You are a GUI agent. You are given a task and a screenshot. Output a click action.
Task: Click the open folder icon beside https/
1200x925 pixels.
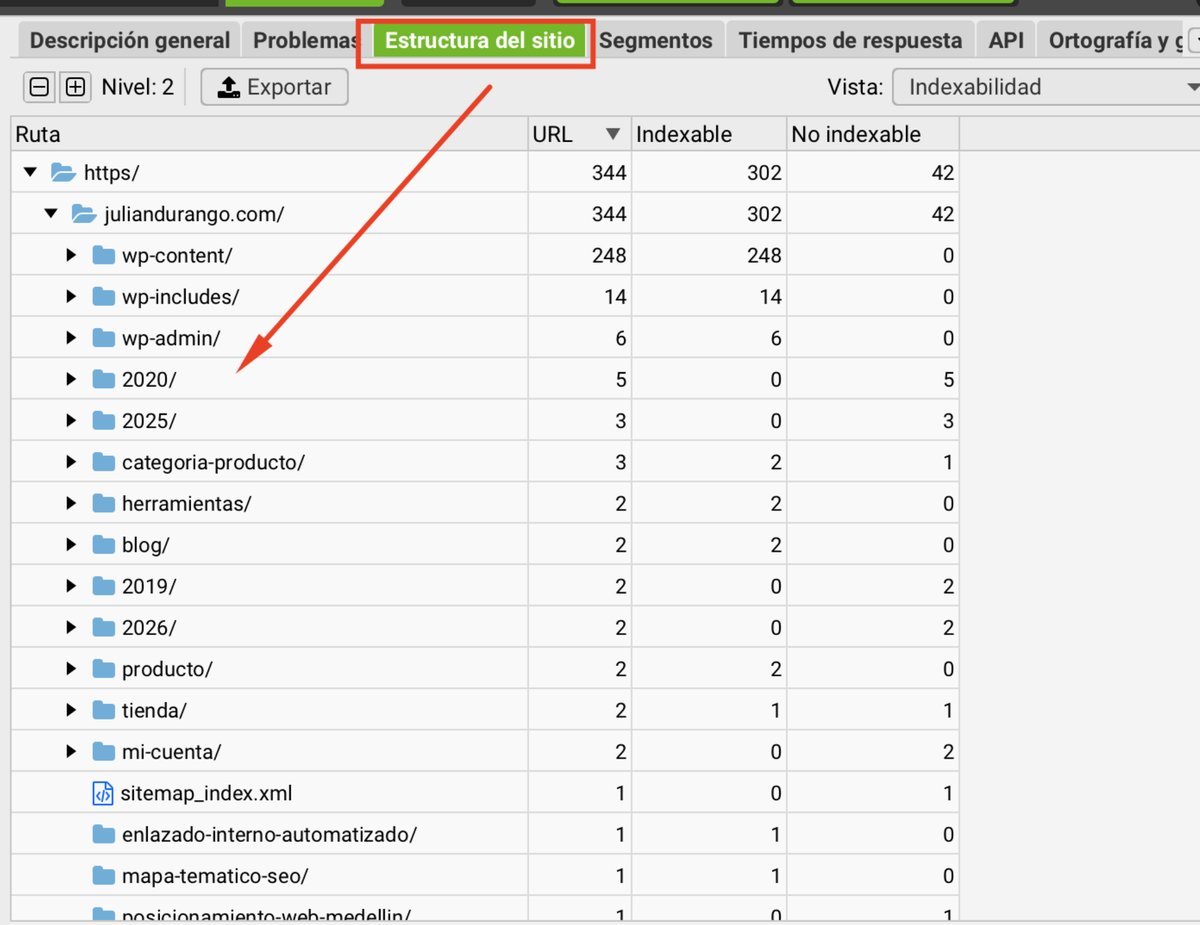tap(64, 171)
